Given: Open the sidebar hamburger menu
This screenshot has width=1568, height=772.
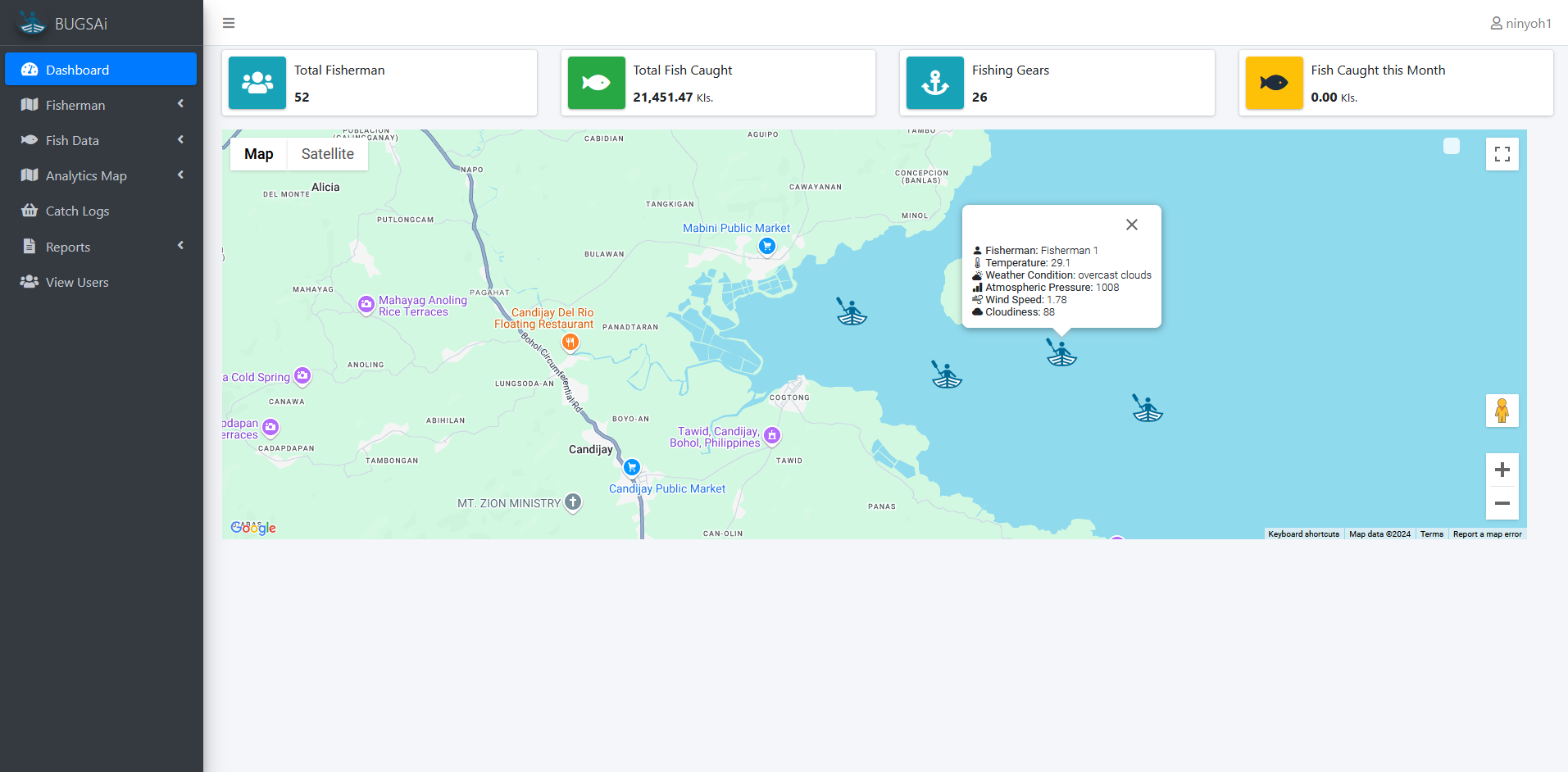Looking at the screenshot, I should 228,22.
